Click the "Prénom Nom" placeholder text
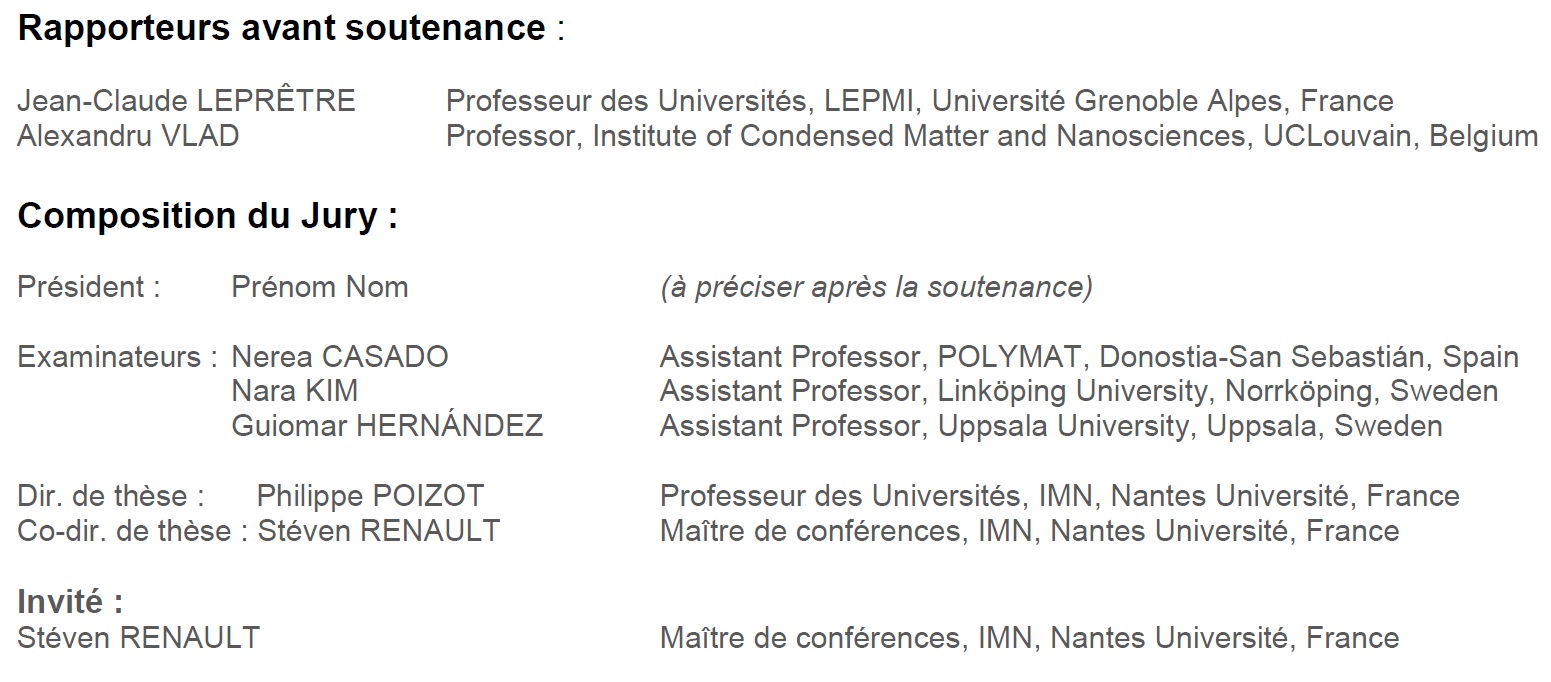 [320, 287]
